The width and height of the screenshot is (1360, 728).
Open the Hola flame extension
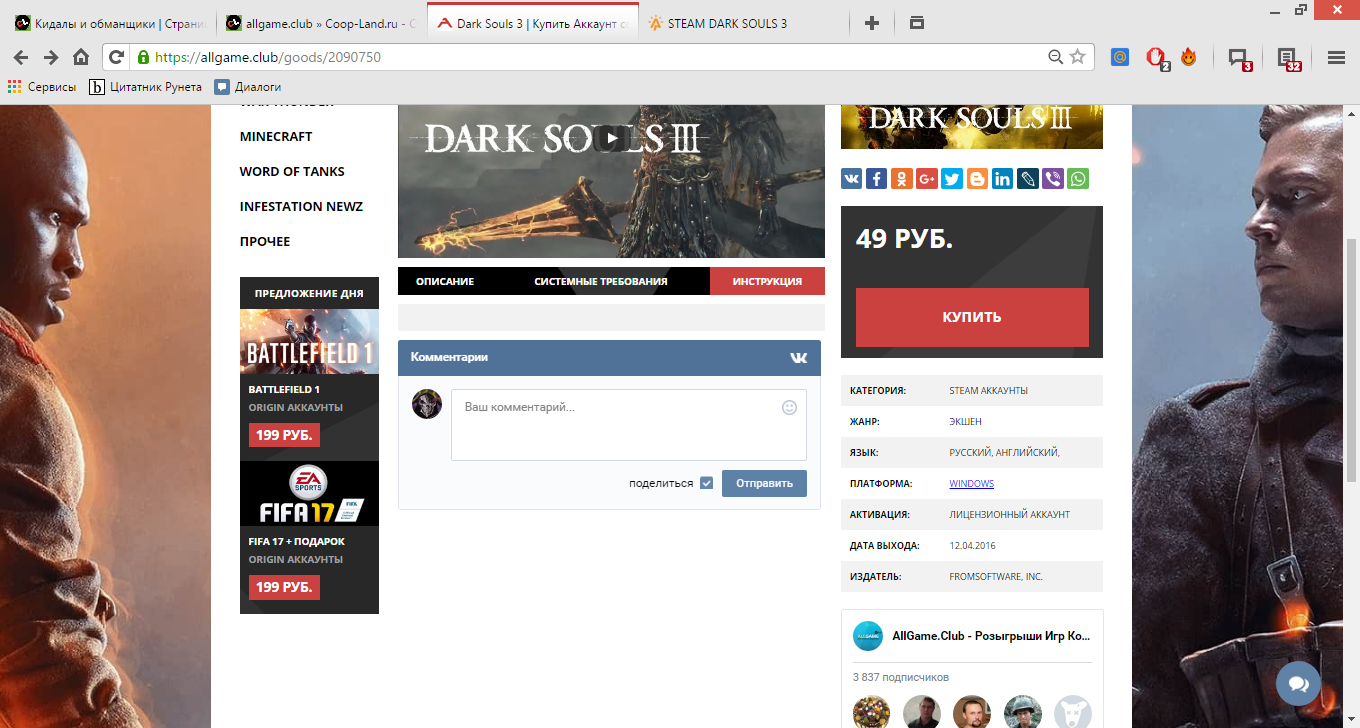pyautogui.click(x=1189, y=57)
